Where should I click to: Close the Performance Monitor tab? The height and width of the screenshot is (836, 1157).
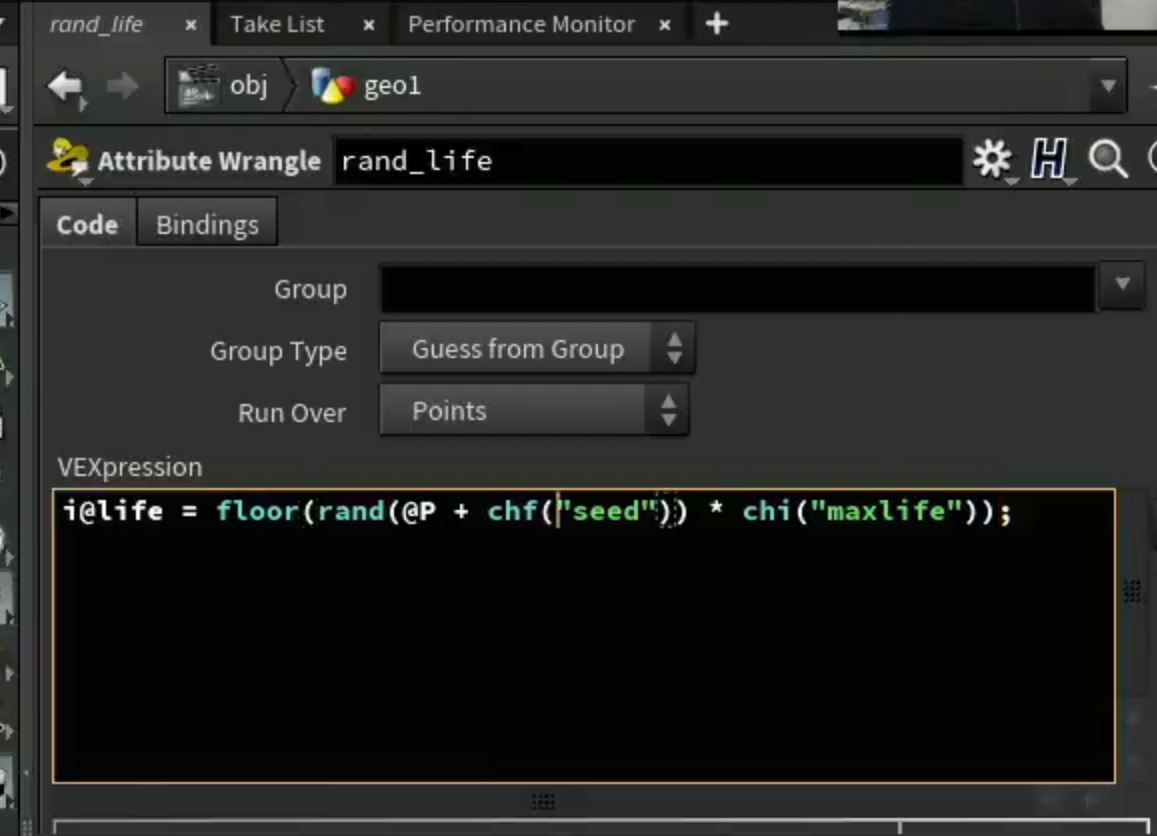click(x=665, y=26)
